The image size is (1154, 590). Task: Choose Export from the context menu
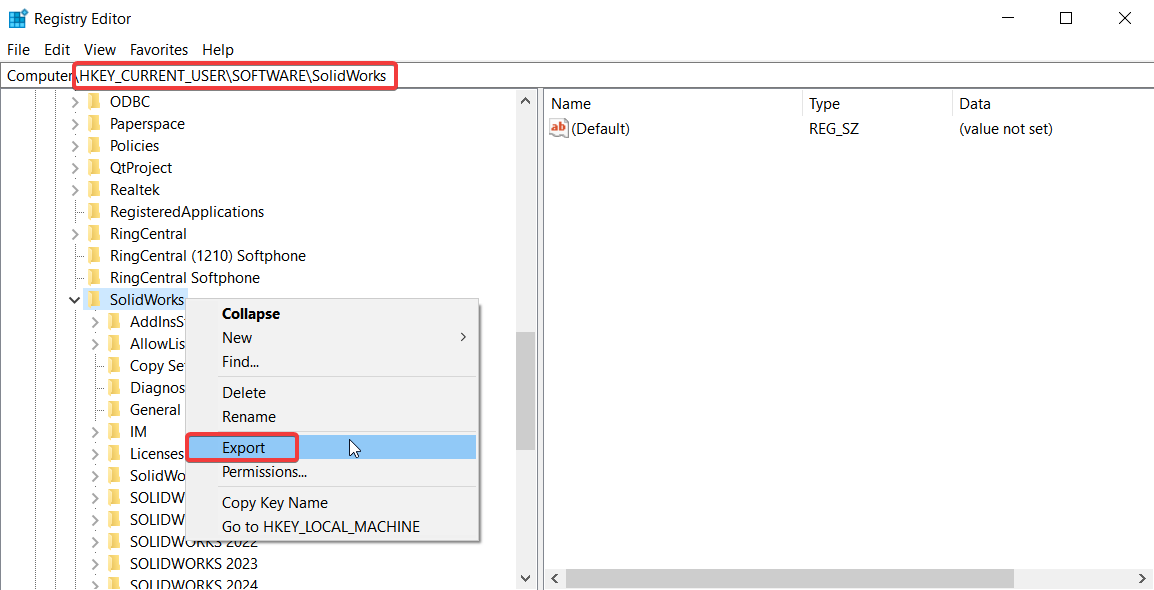pyautogui.click(x=332, y=447)
